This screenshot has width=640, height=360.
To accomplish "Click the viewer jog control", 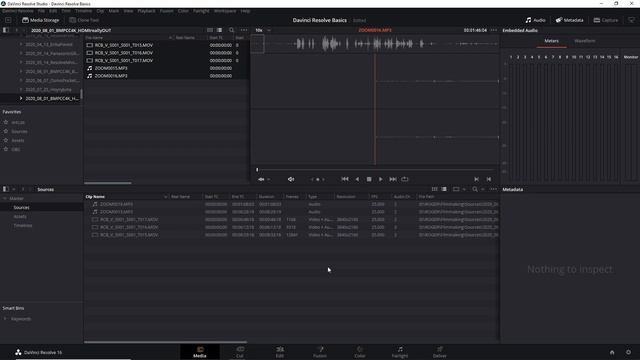I will (318, 179).
